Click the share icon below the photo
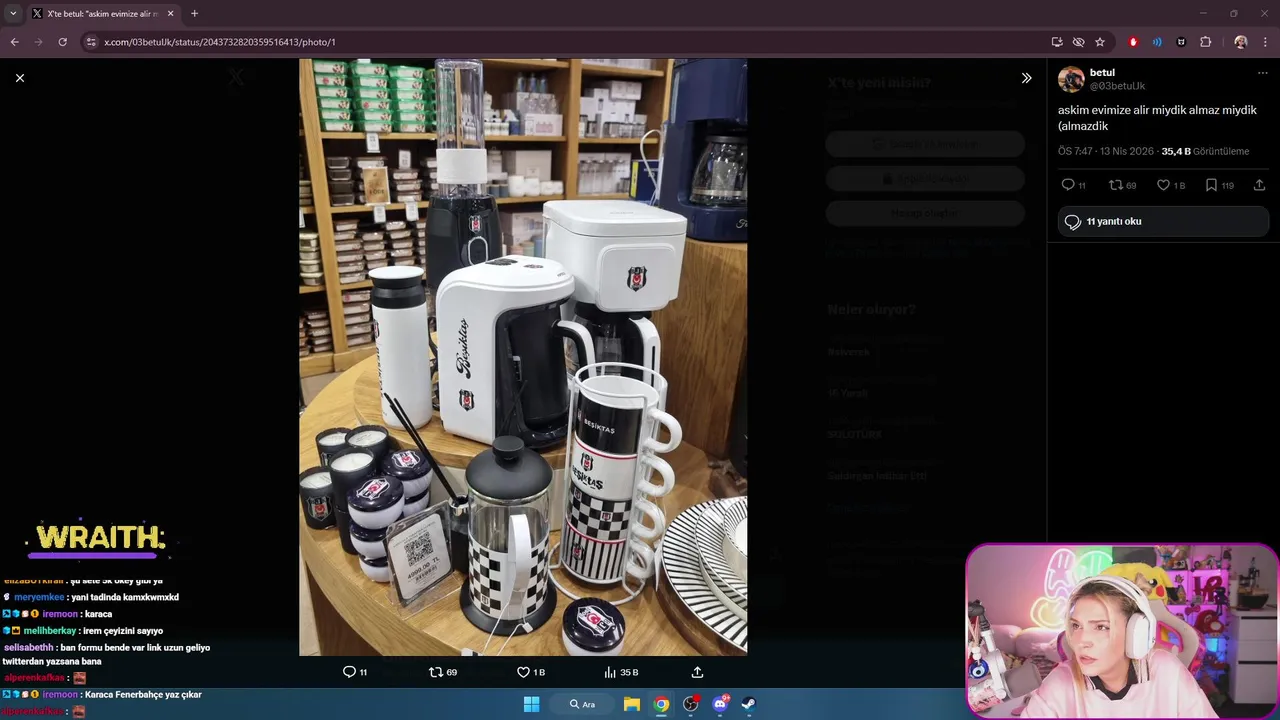1280x720 pixels. point(697,672)
